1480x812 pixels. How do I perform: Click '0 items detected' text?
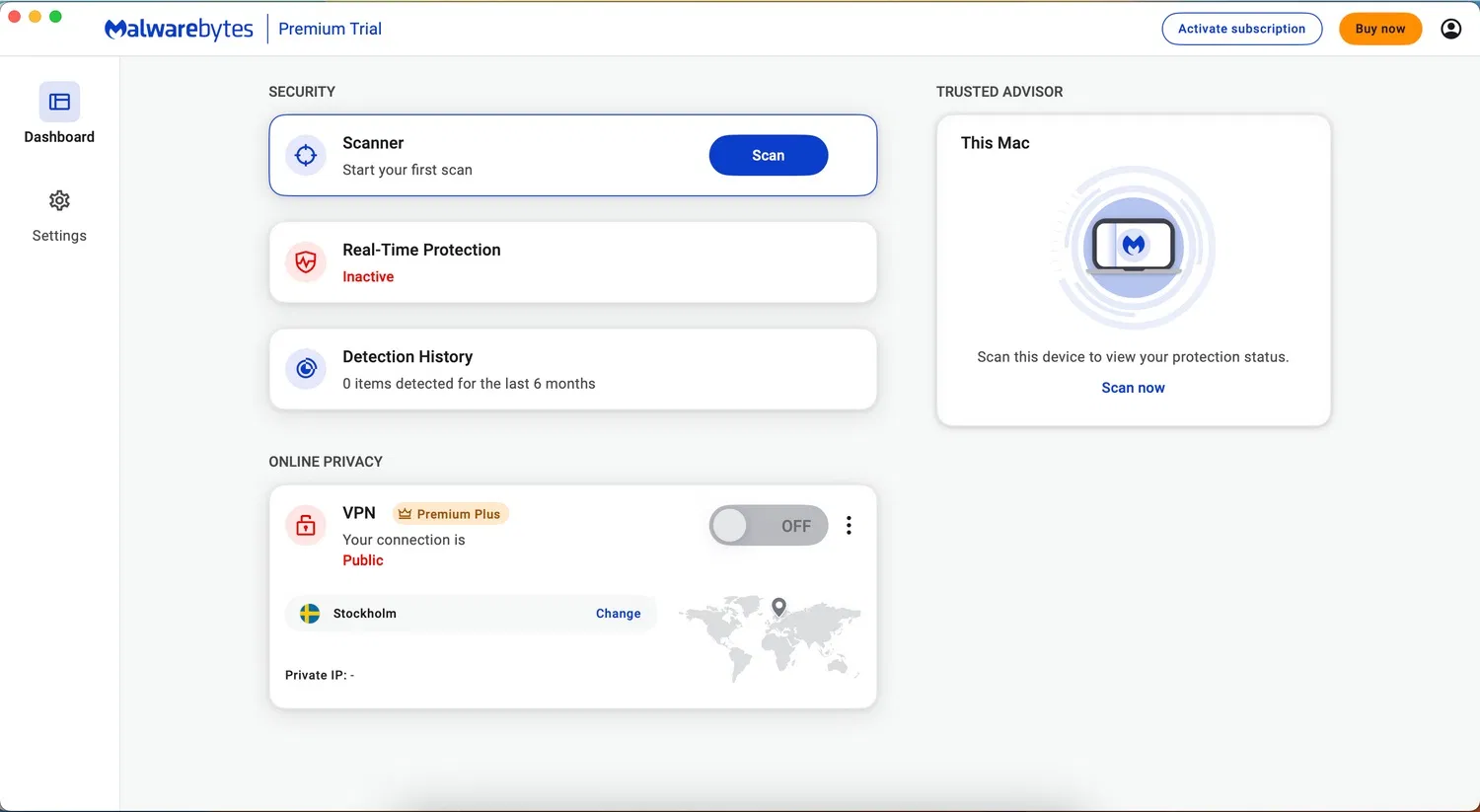[x=469, y=384]
